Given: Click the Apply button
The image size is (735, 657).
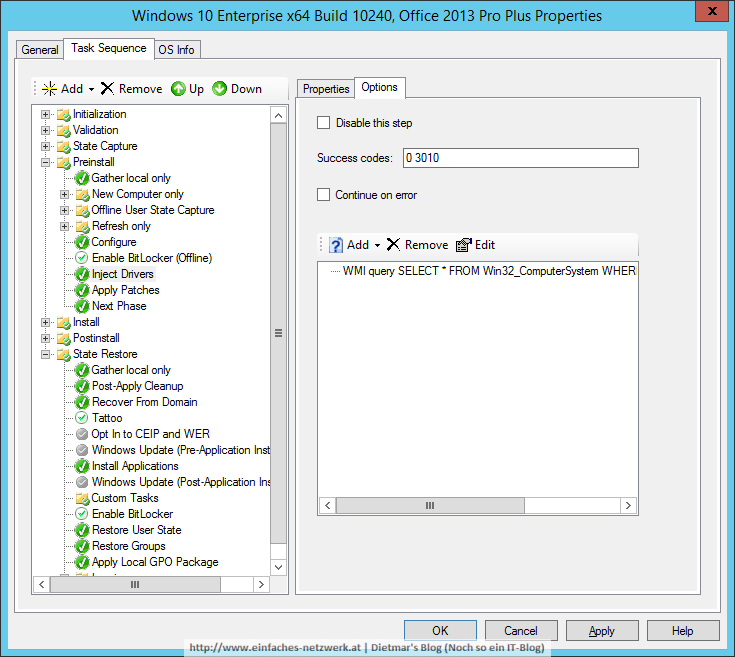Looking at the screenshot, I should 602,630.
